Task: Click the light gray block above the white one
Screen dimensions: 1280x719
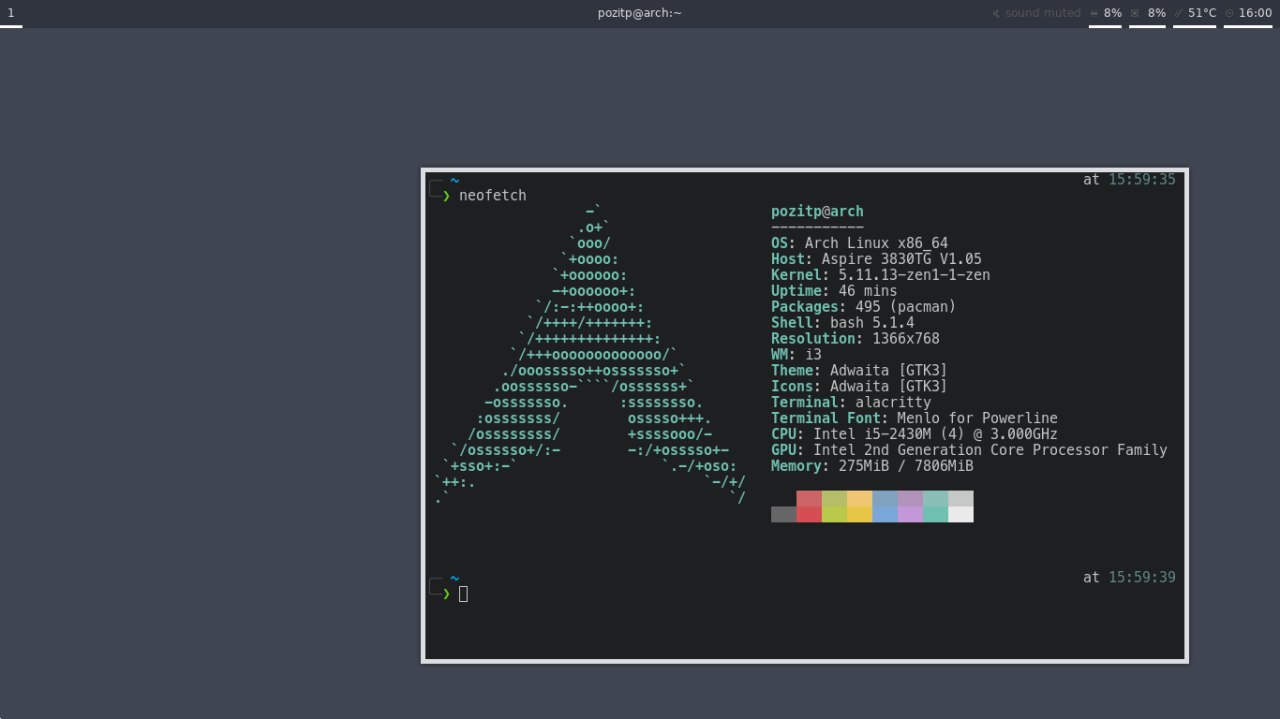Action: tap(960, 498)
